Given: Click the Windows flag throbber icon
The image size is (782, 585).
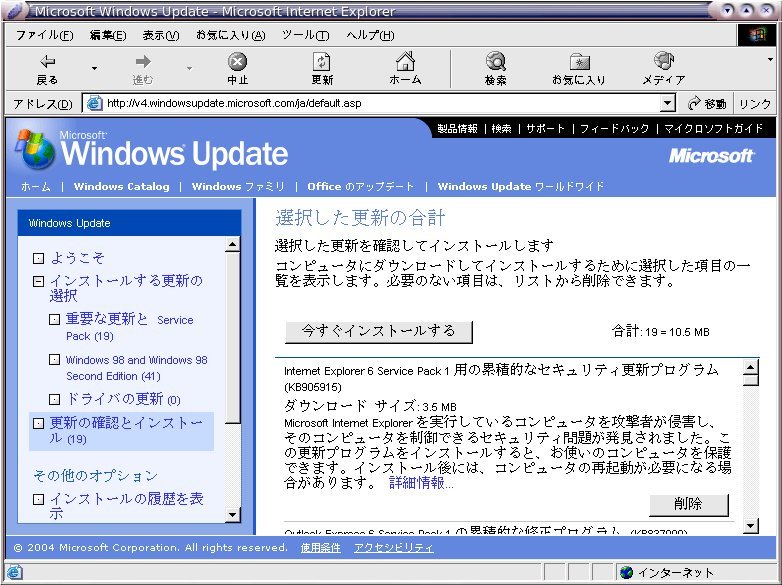Looking at the screenshot, I should click(756, 35).
